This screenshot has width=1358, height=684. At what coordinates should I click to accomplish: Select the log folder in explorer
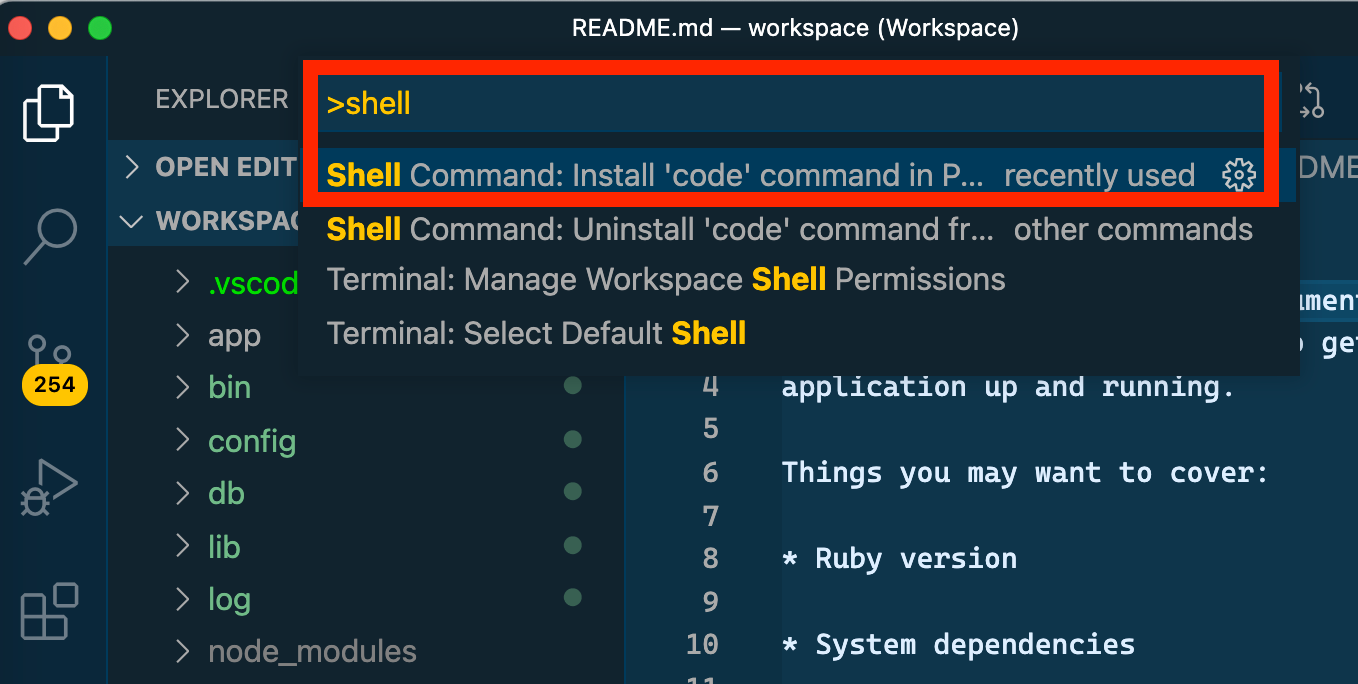coord(229,600)
